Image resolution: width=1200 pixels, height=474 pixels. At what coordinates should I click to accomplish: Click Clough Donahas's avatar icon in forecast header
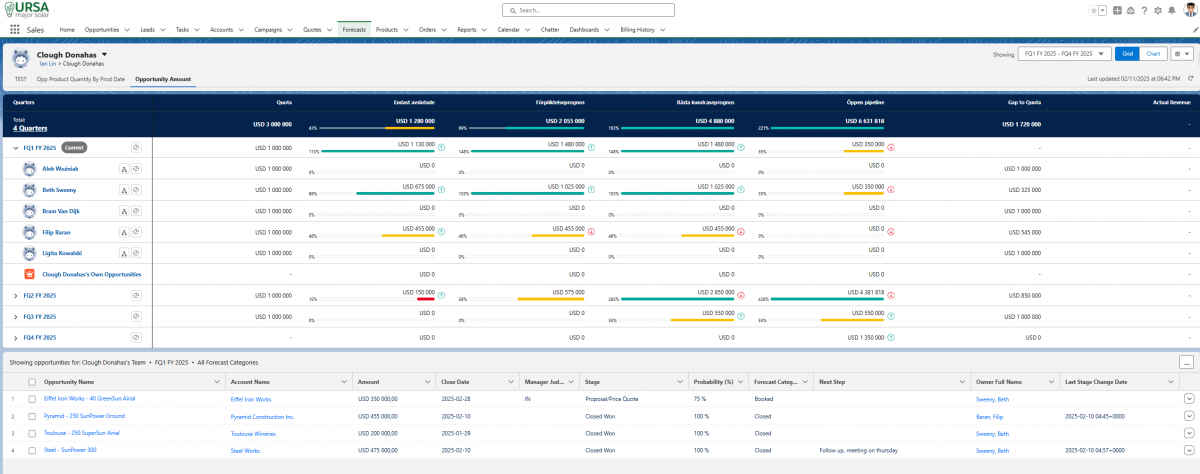click(x=20, y=58)
